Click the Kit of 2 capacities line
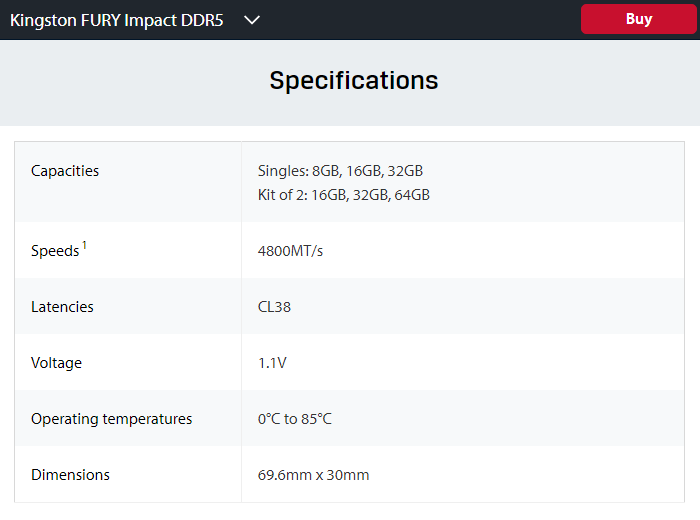The height and width of the screenshot is (520, 700). pos(343,195)
